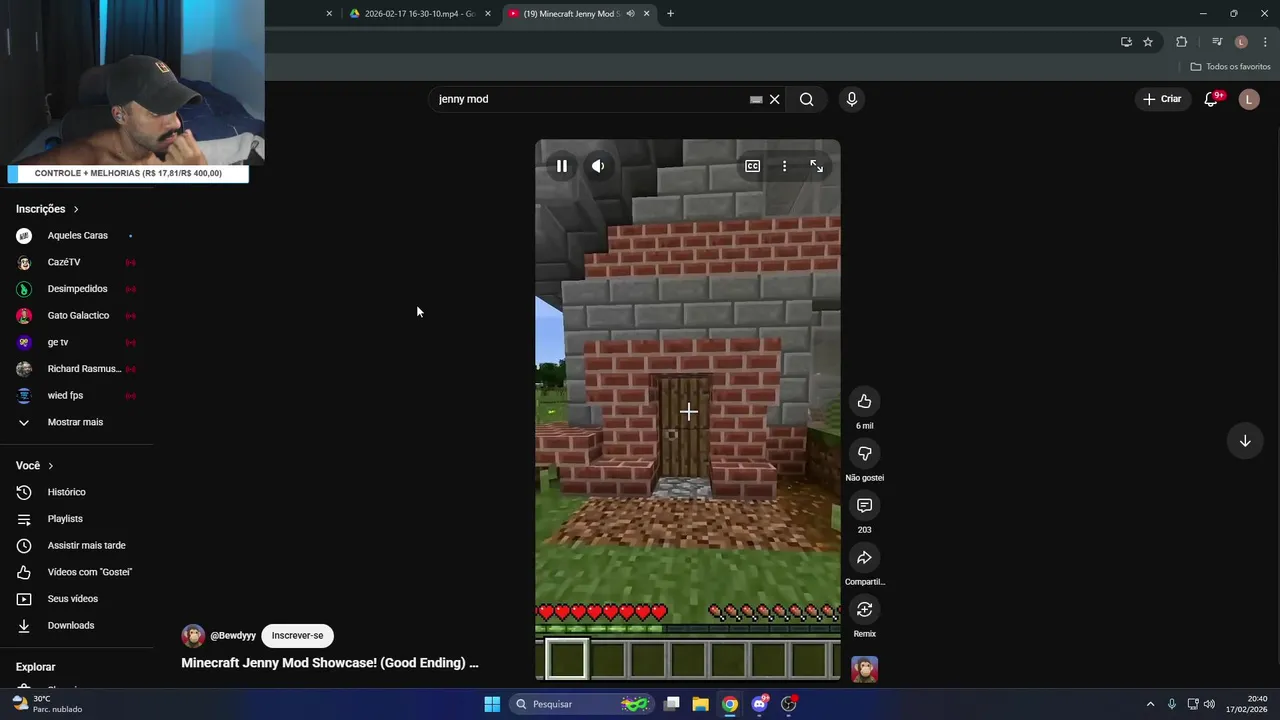Toggle closed captions on the Short
1280x720 pixels.
tap(752, 166)
